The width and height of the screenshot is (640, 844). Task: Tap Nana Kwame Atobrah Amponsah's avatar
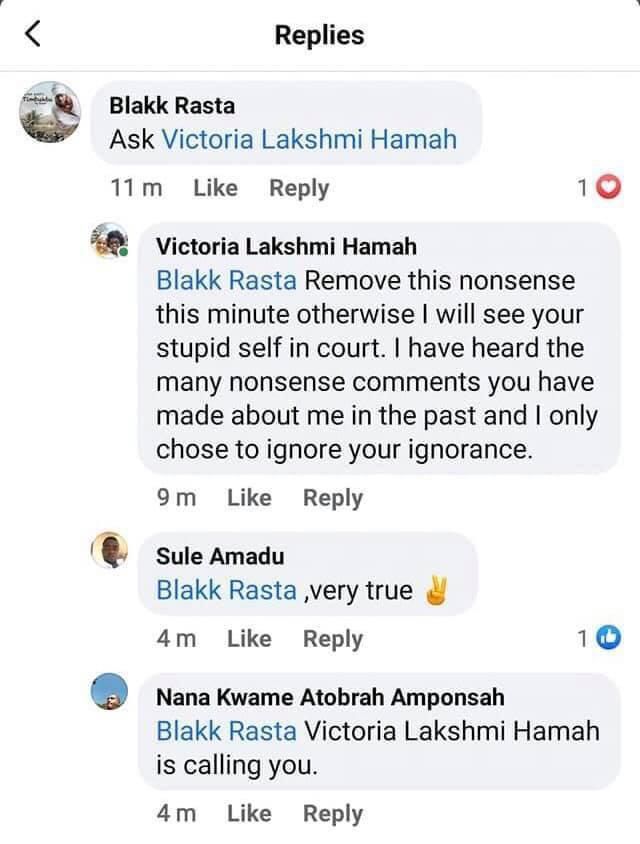point(111,693)
